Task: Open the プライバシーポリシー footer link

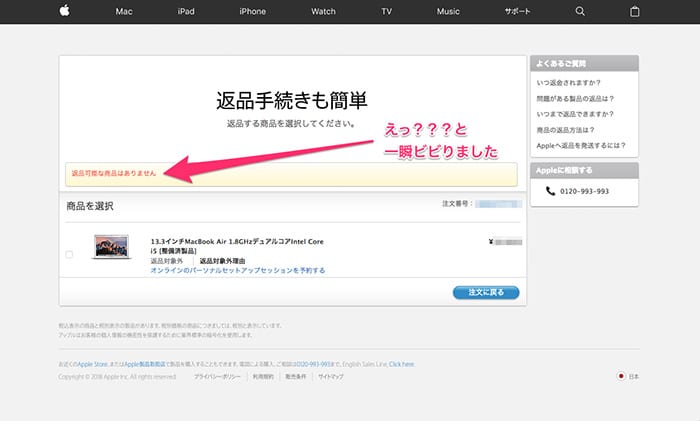Action: (x=217, y=377)
